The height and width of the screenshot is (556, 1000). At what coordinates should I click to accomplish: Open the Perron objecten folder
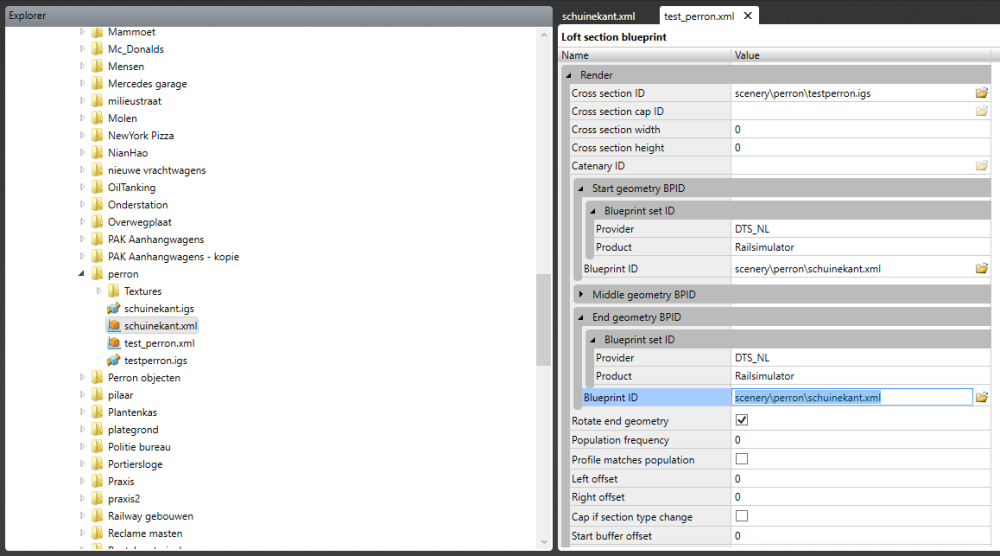coord(143,378)
